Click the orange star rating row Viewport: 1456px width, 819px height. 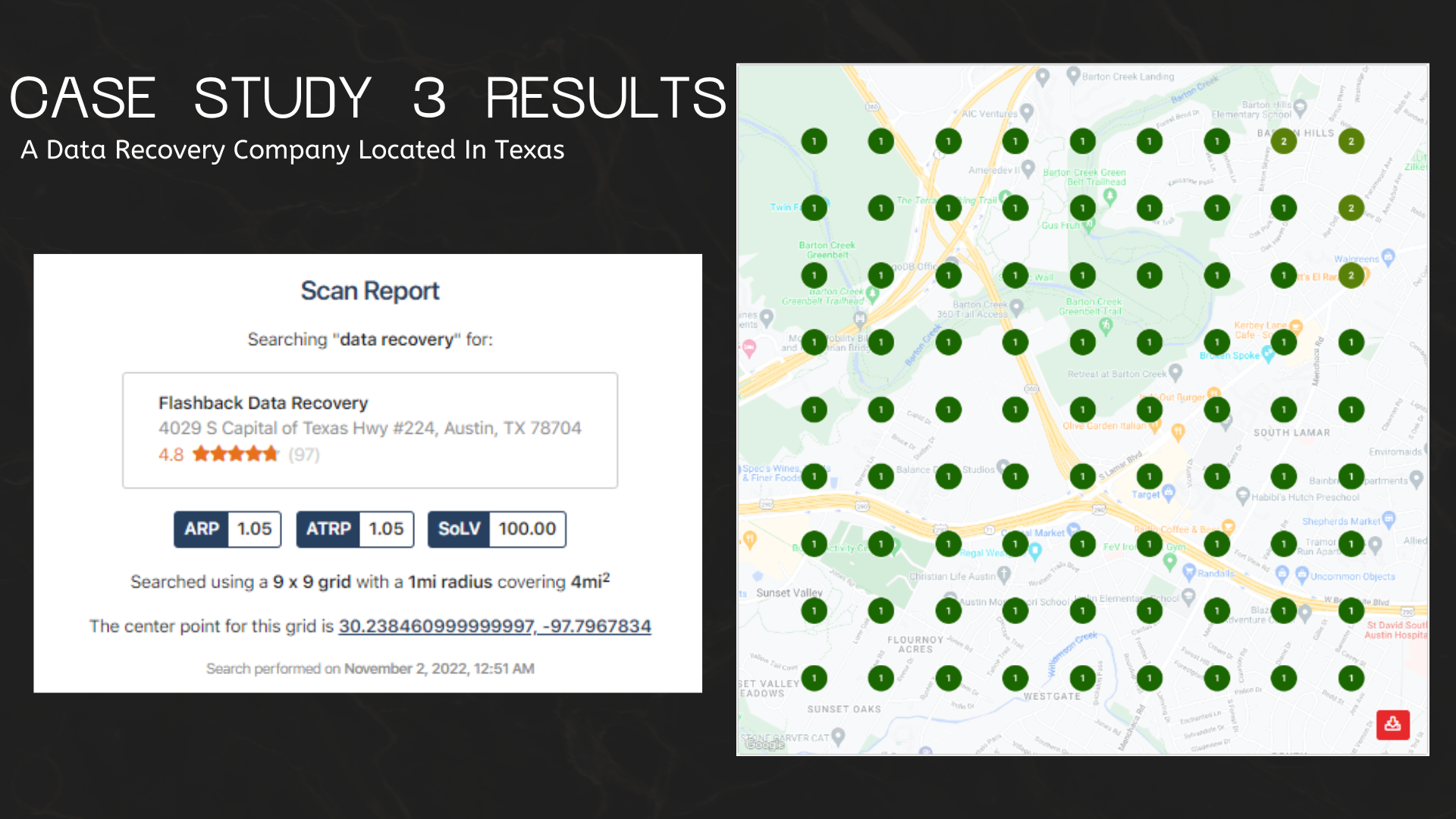pos(236,454)
